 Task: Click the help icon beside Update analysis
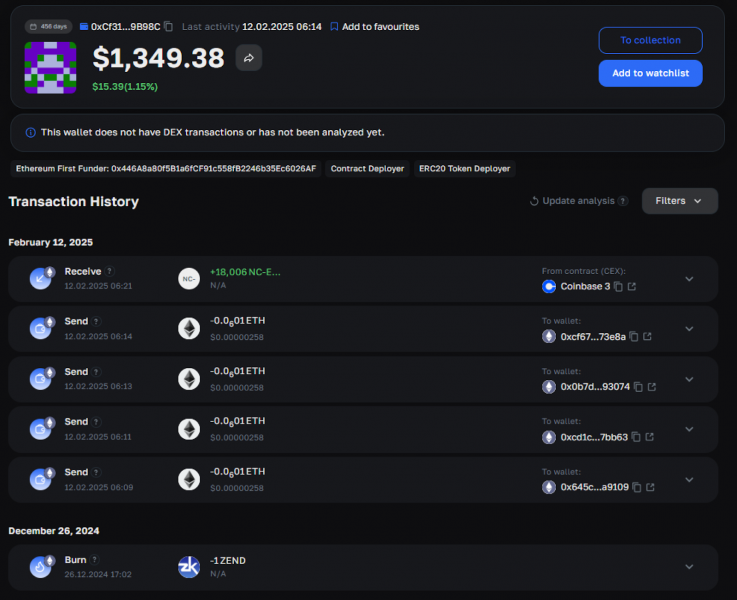[x=623, y=201]
